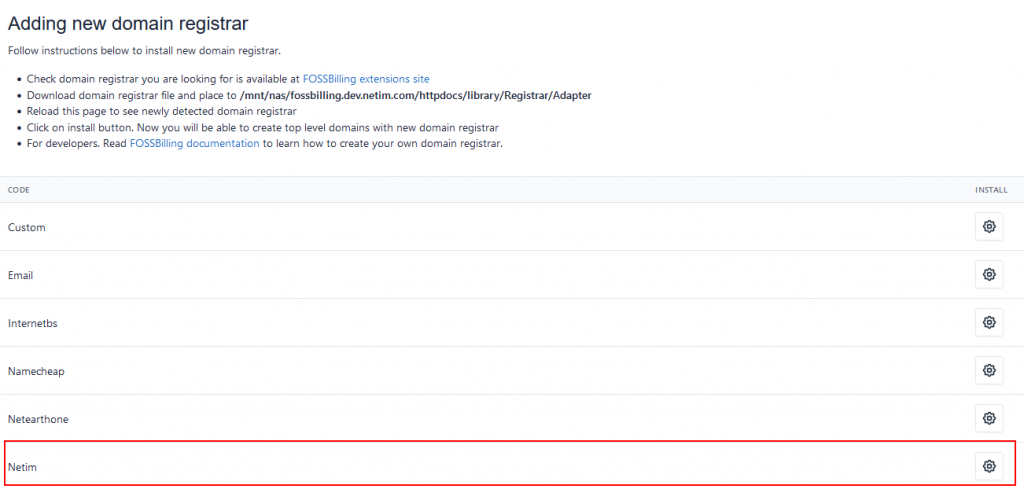This screenshot has height=489, width=1024.
Task: Click the CODE column header
Action: (x=18, y=190)
